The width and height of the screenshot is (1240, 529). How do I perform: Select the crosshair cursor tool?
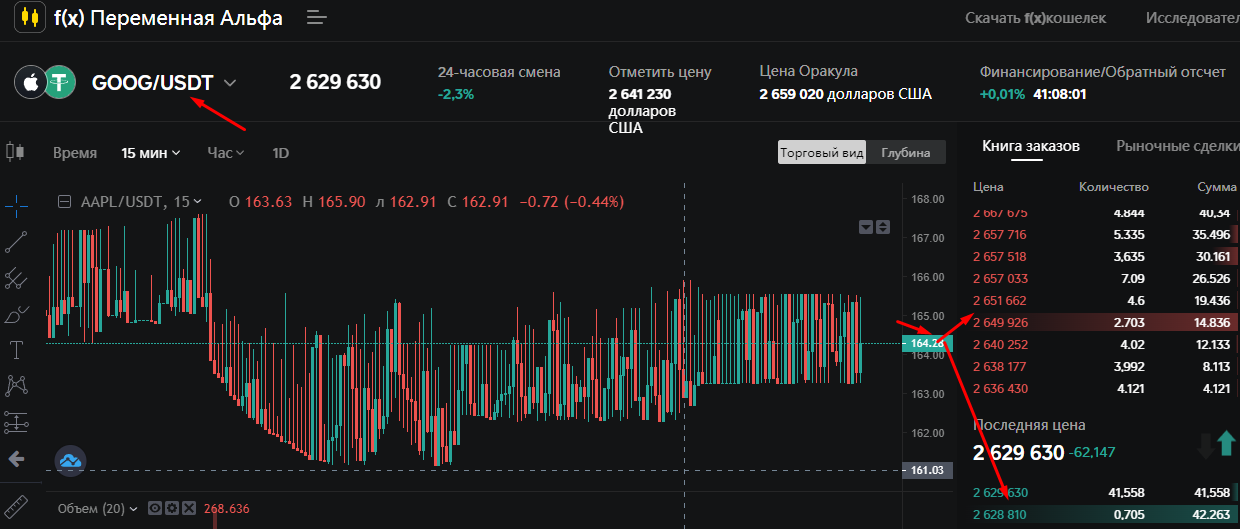pyautogui.click(x=16, y=206)
